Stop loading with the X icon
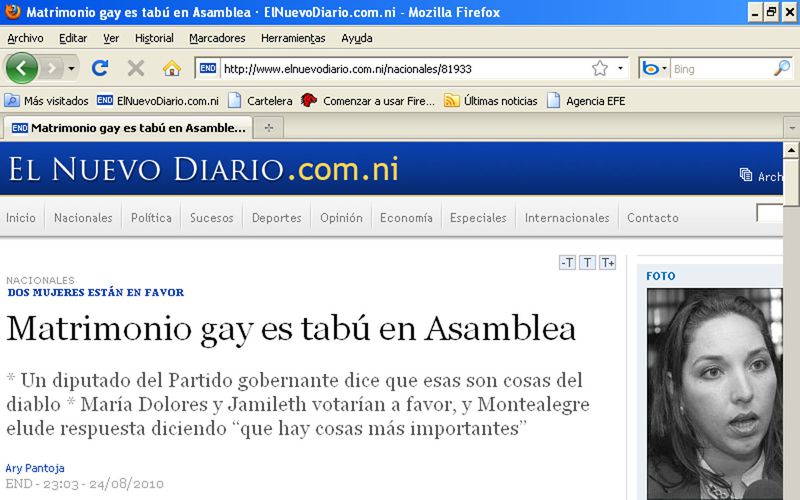 click(x=136, y=68)
